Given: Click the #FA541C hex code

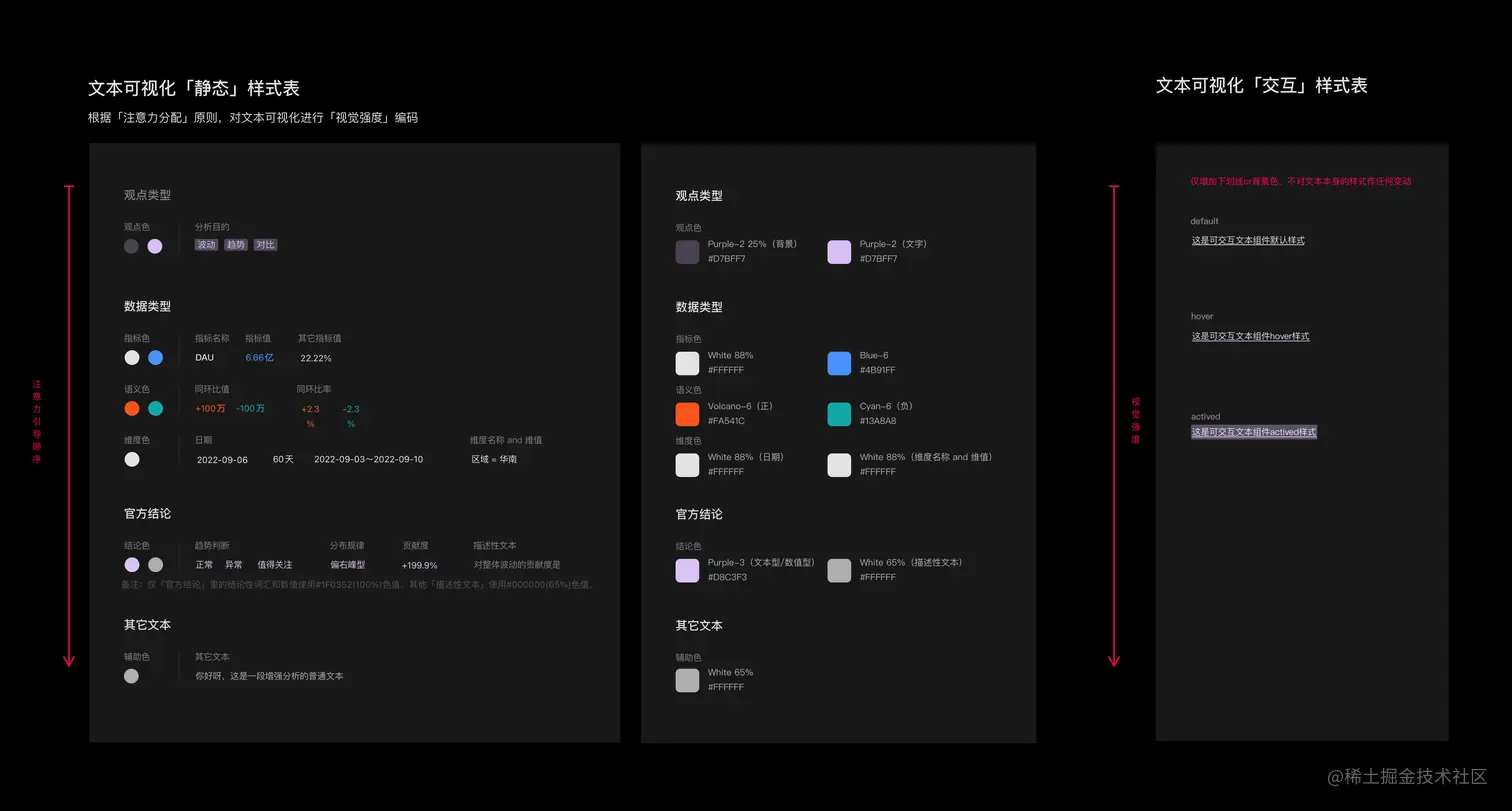Looking at the screenshot, I should point(726,421).
